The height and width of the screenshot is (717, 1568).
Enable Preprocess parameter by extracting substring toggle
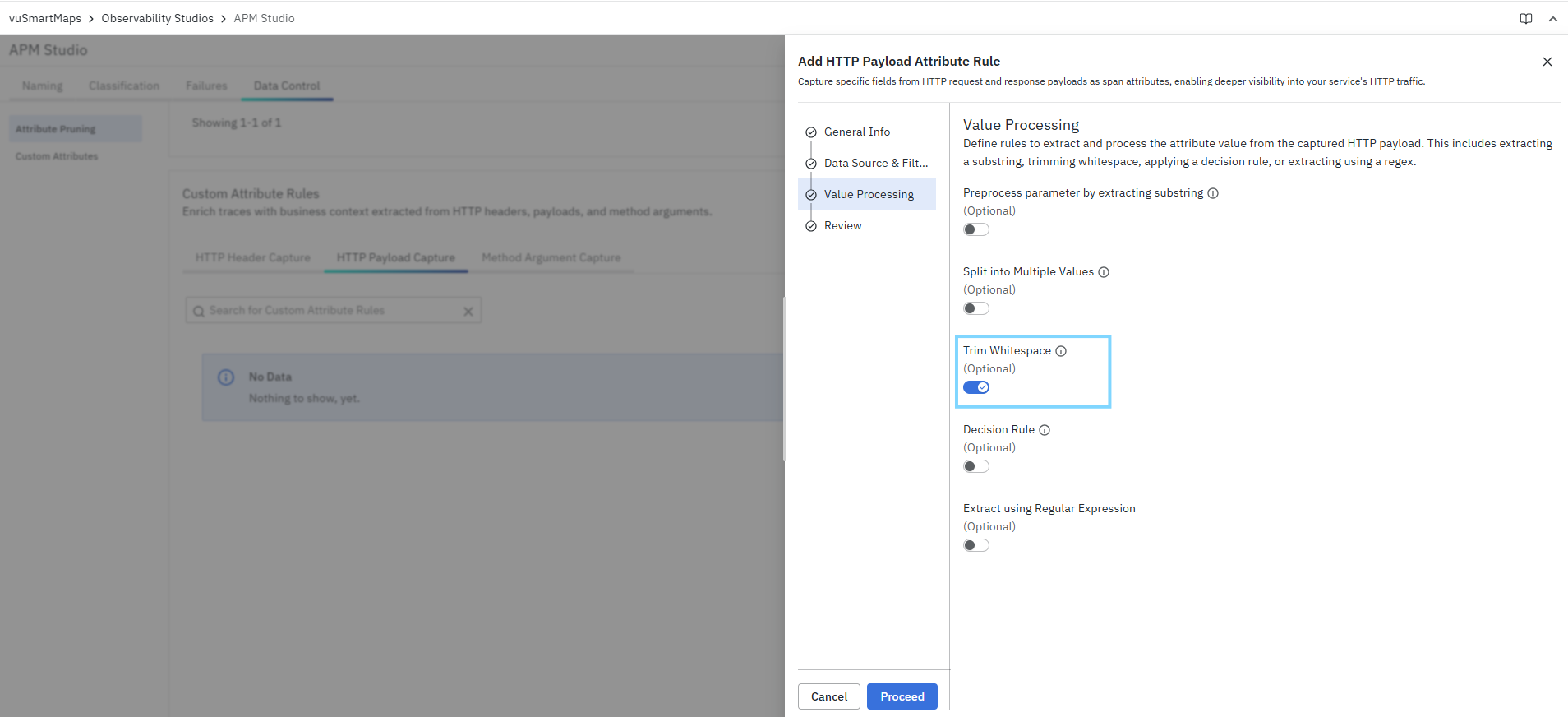tap(976, 229)
